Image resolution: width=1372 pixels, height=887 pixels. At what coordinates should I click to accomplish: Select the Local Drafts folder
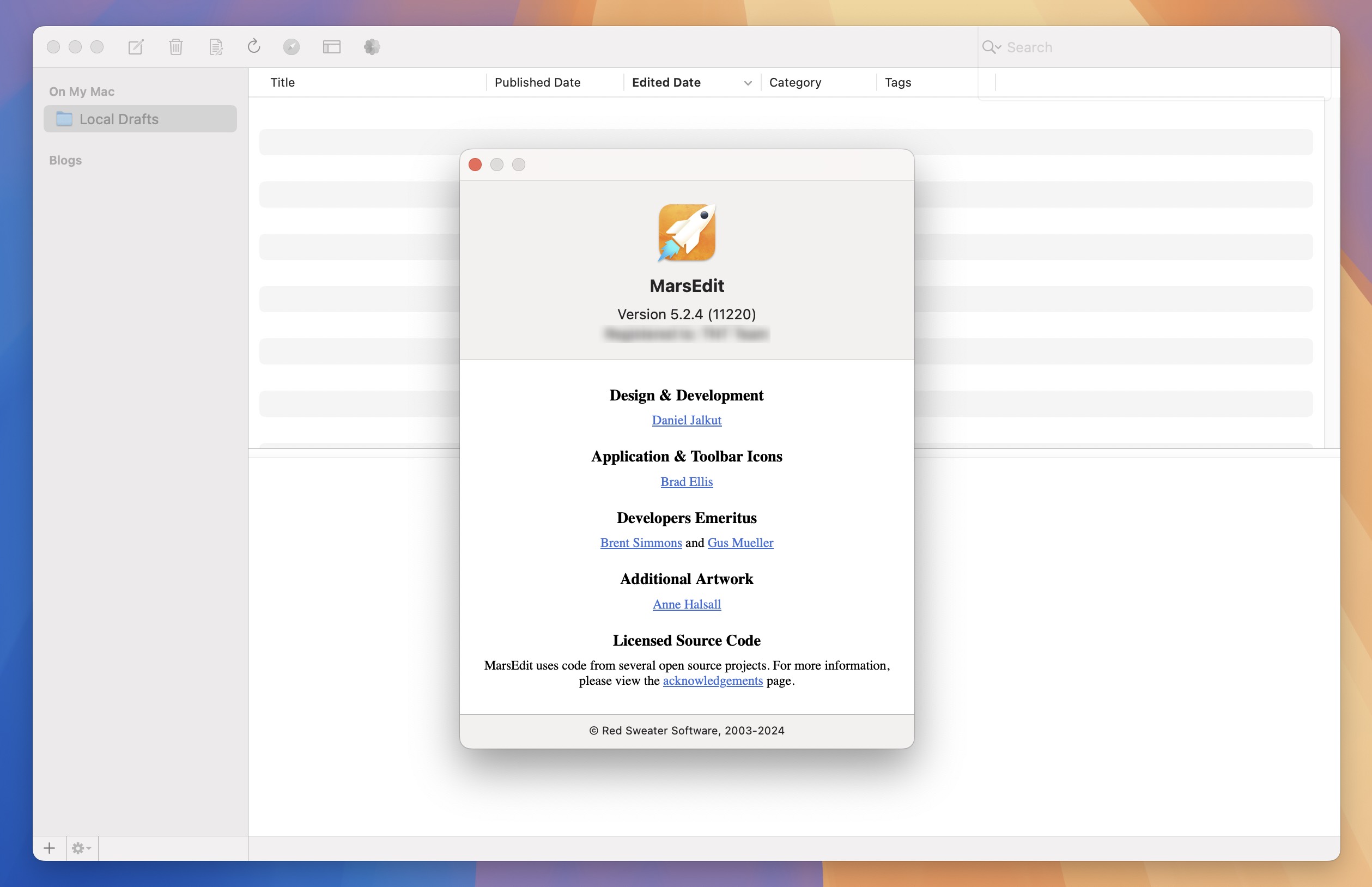coord(140,119)
